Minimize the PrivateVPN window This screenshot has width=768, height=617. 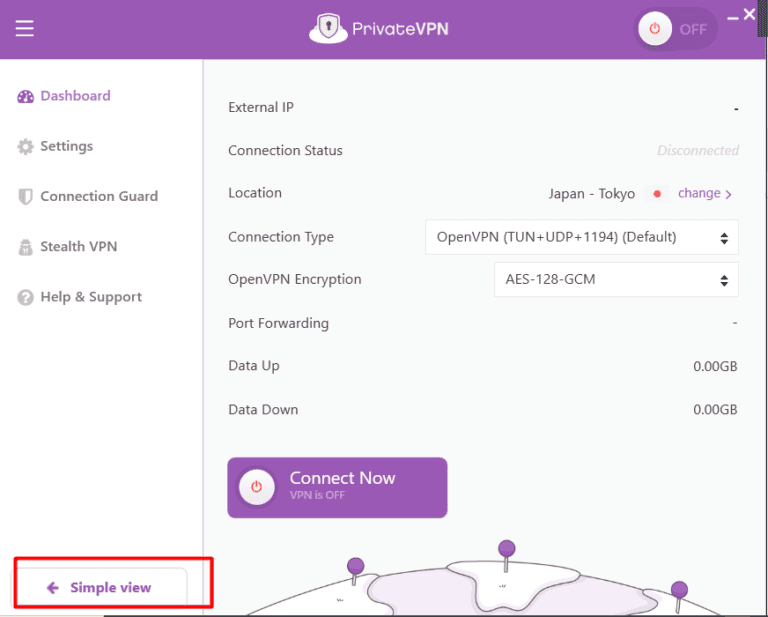click(x=733, y=18)
